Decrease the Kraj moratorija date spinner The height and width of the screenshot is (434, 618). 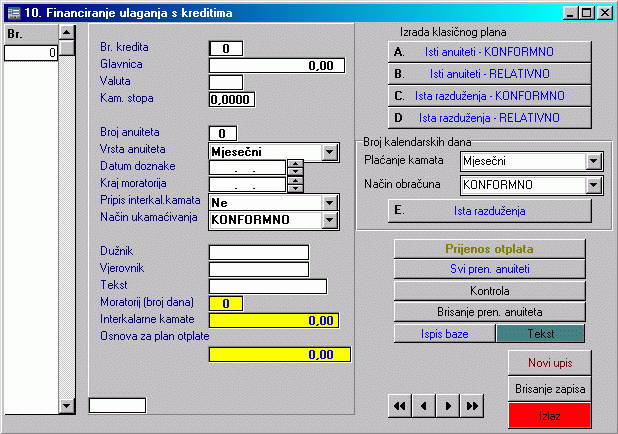tap(295, 188)
